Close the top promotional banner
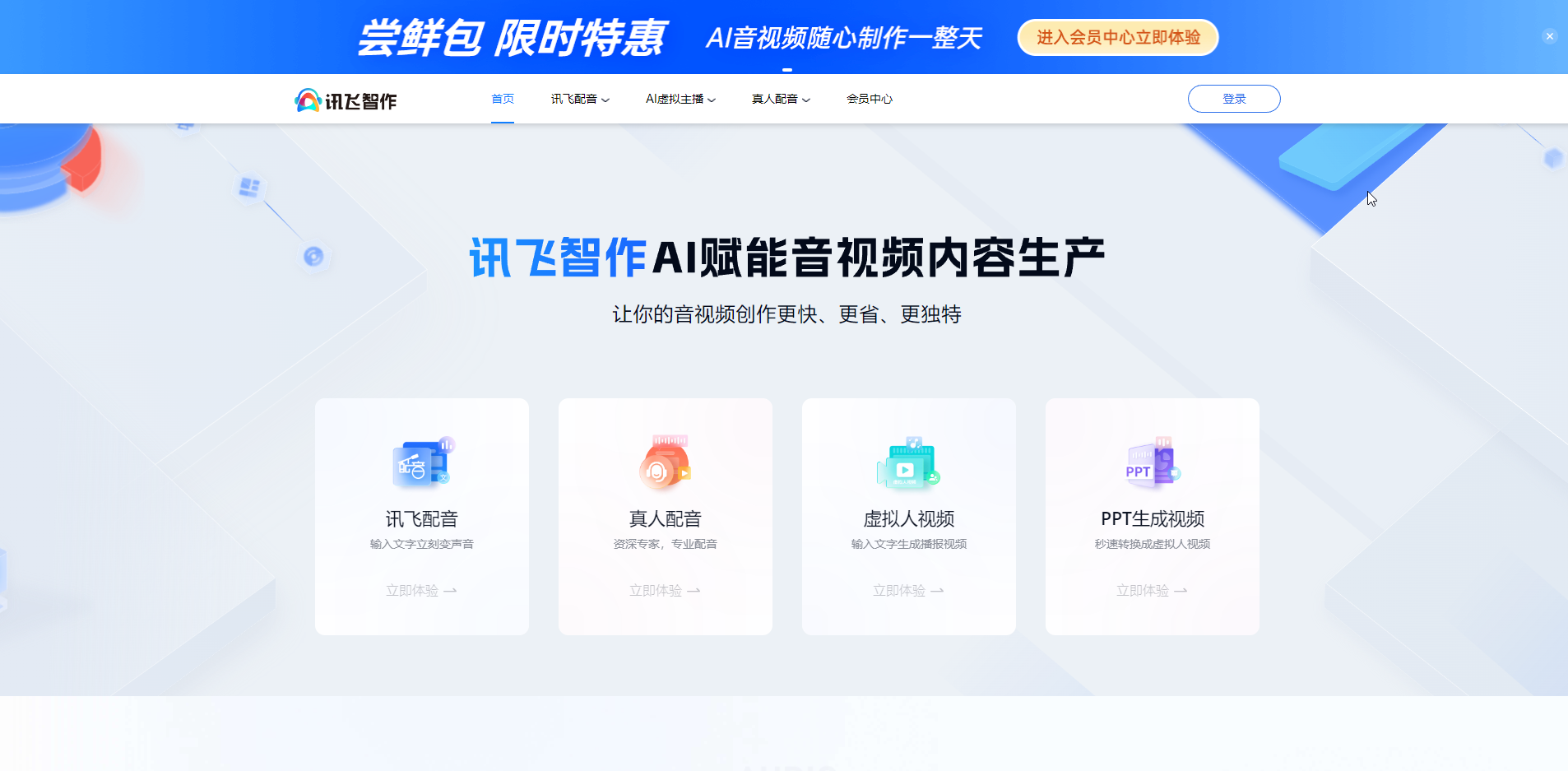The width and height of the screenshot is (1568, 771). coord(1549,36)
